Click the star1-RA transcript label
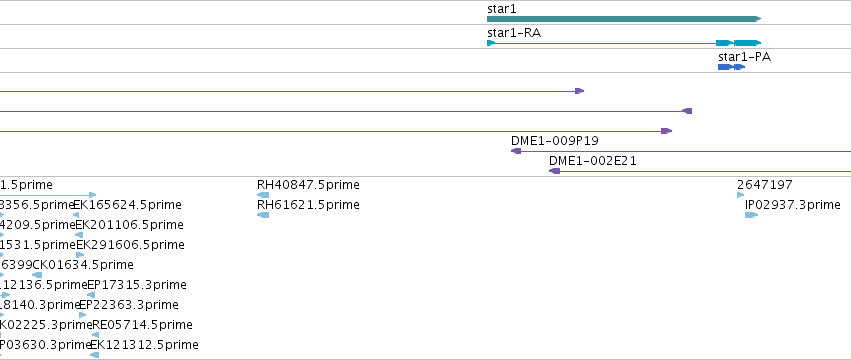The height and width of the screenshot is (360, 851). 514,33
